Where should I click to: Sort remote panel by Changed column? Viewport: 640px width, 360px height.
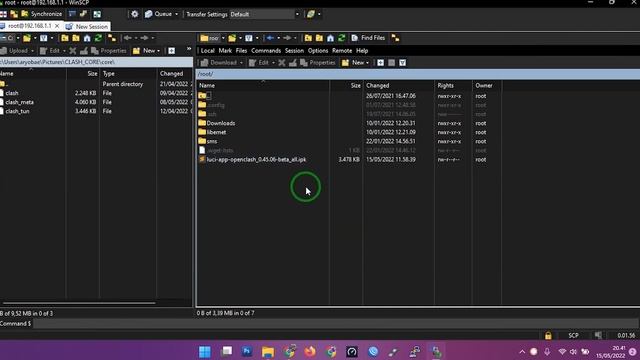click(x=398, y=85)
